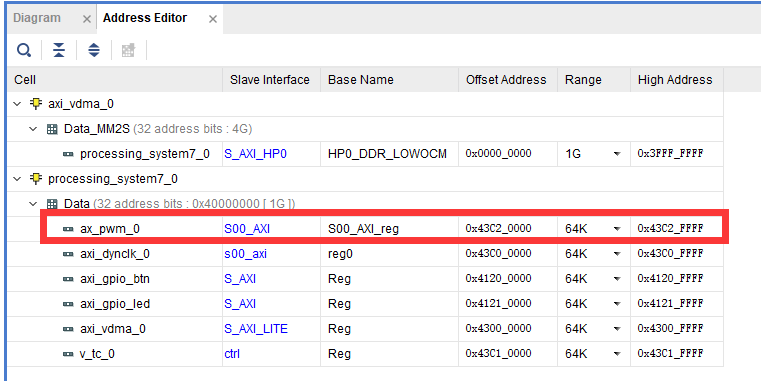
Task: Click the S00_AXI interface of ax_pwm_0
Action: (247, 229)
